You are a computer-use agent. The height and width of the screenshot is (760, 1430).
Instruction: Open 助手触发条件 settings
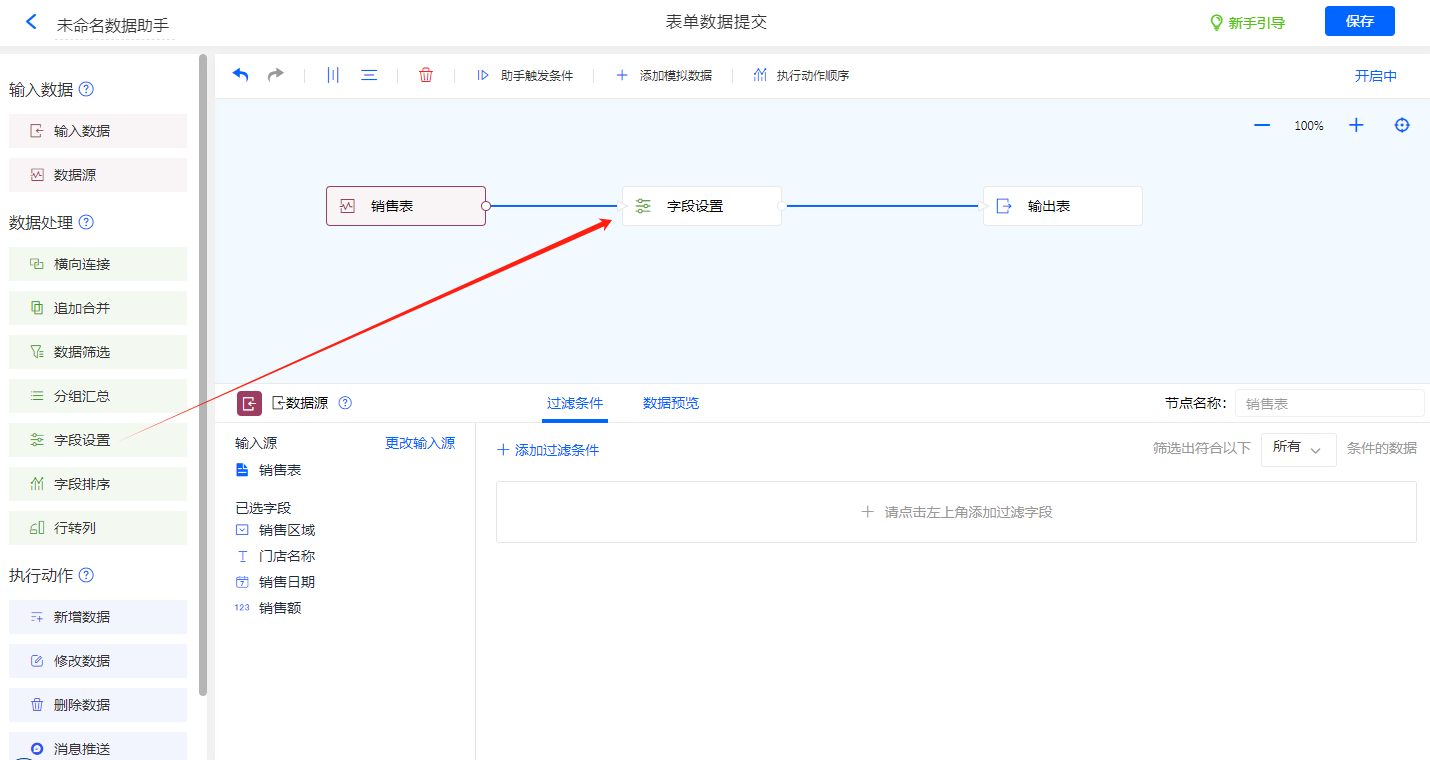pyautogui.click(x=525, y=76)
